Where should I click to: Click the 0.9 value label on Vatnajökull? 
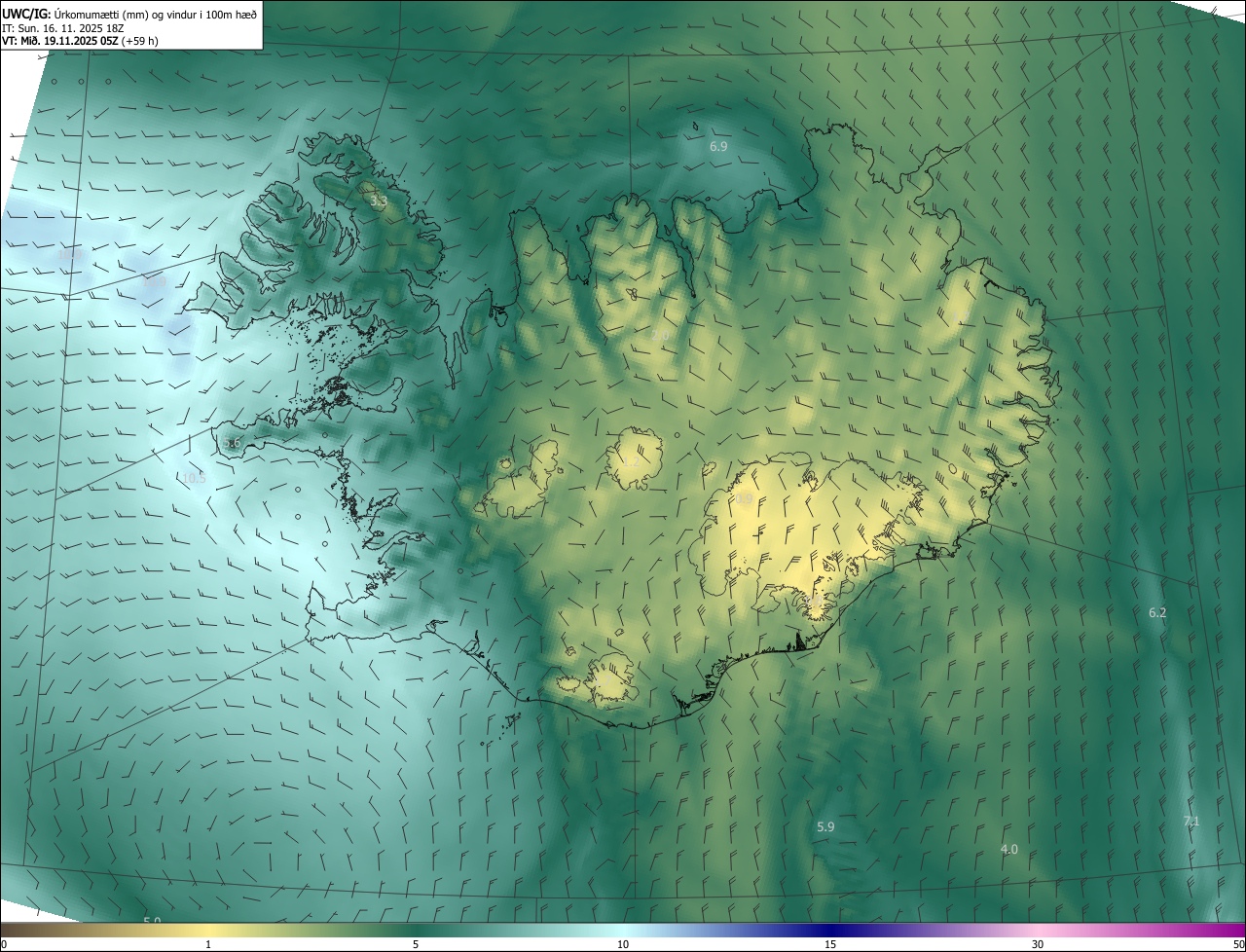745,499
